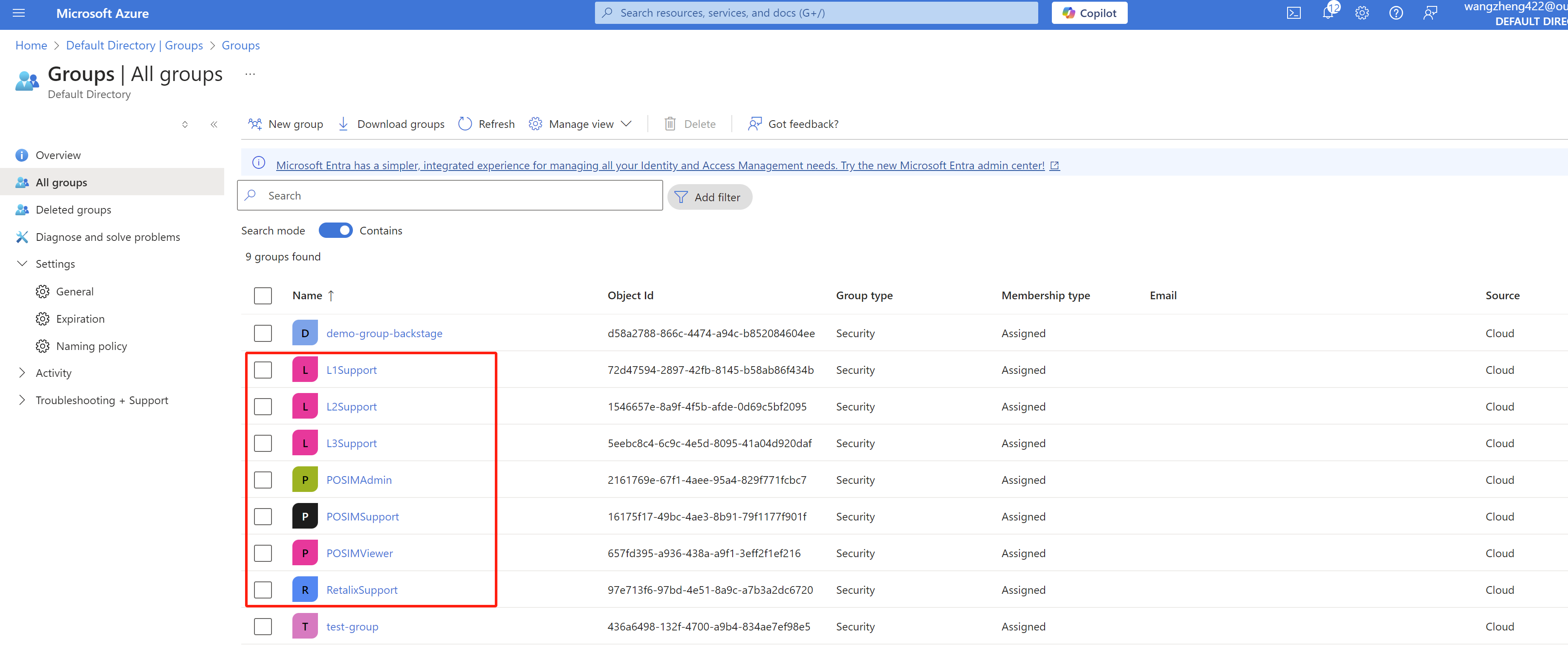This screenshot has width=1568, height=662.
Task: Open the Copilot button
Action: (1089, 13)
